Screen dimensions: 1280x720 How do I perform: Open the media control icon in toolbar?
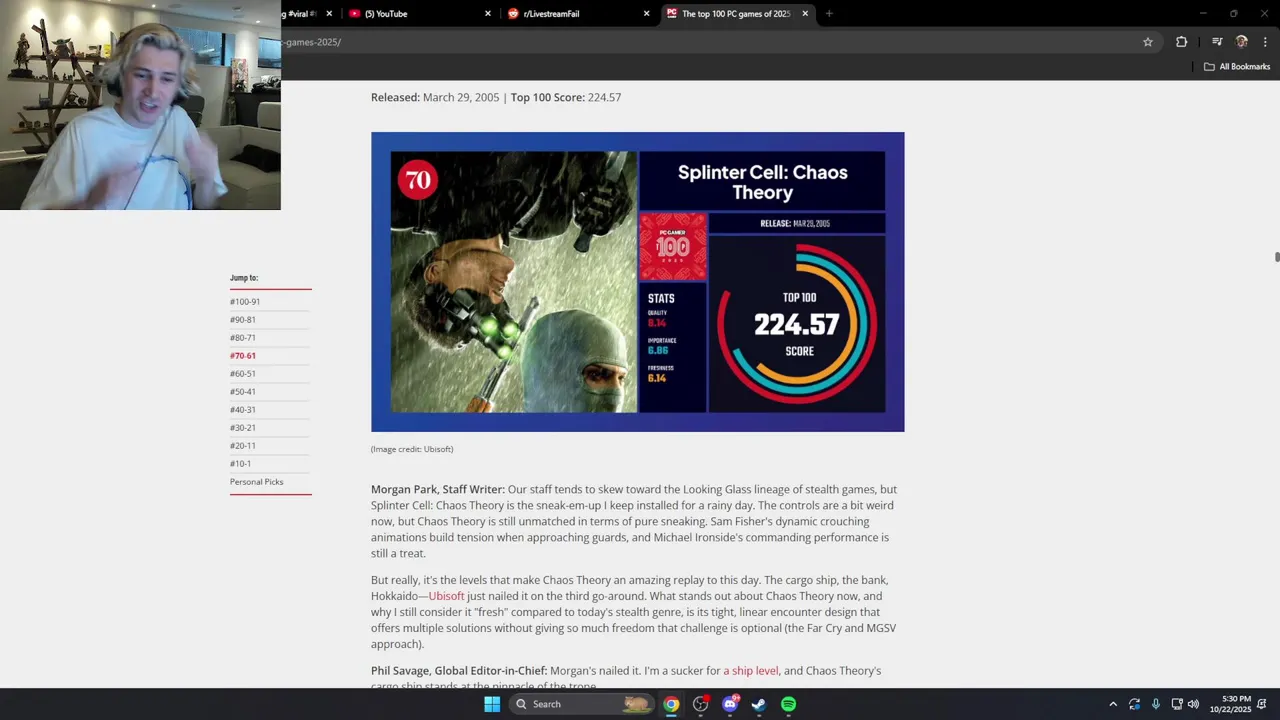coord(1217,42)
